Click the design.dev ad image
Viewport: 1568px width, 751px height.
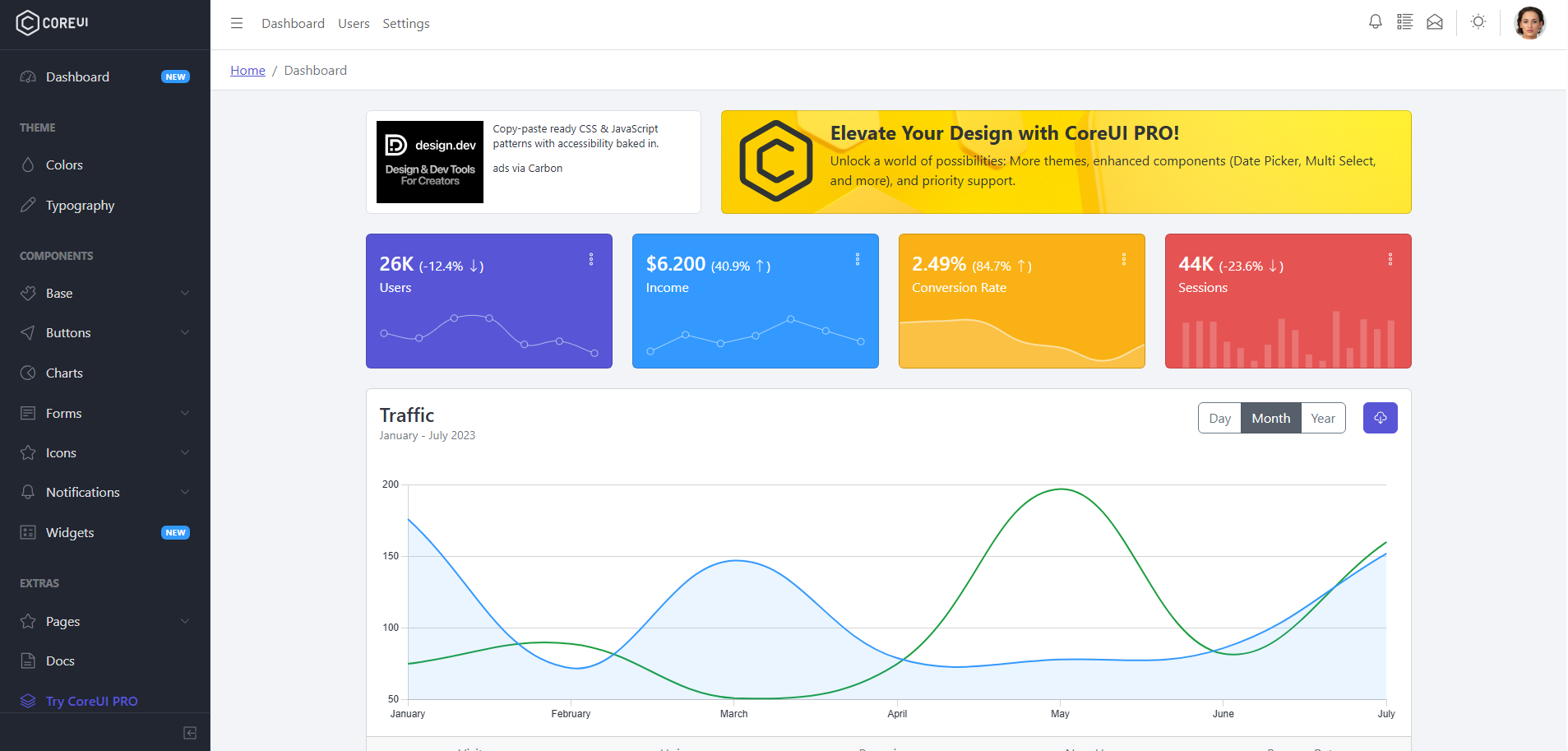[x=430, y=162]
